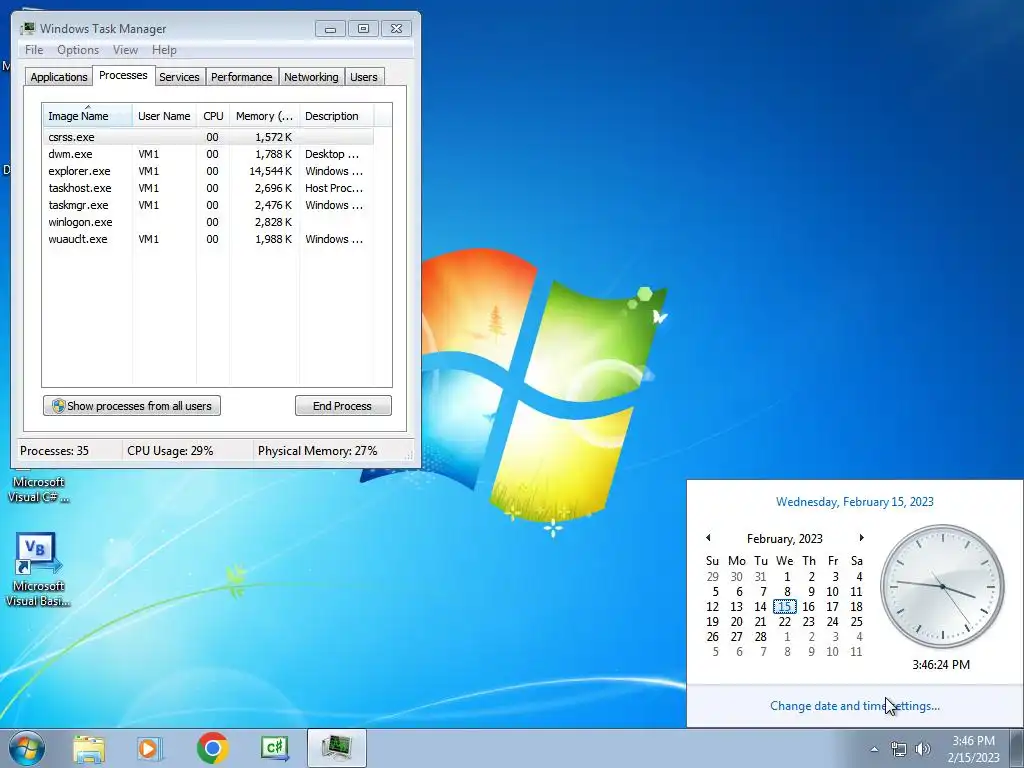Select February 15 in the calendar
The width and height of the screenshot is (1024, 768).
(x=785, y=607)
